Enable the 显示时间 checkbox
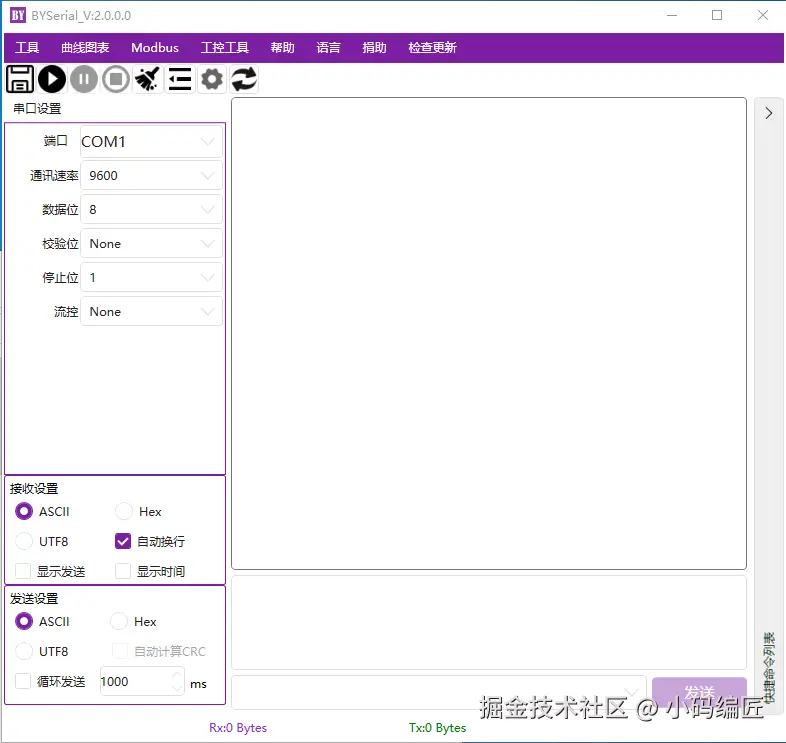 (123, 571)
